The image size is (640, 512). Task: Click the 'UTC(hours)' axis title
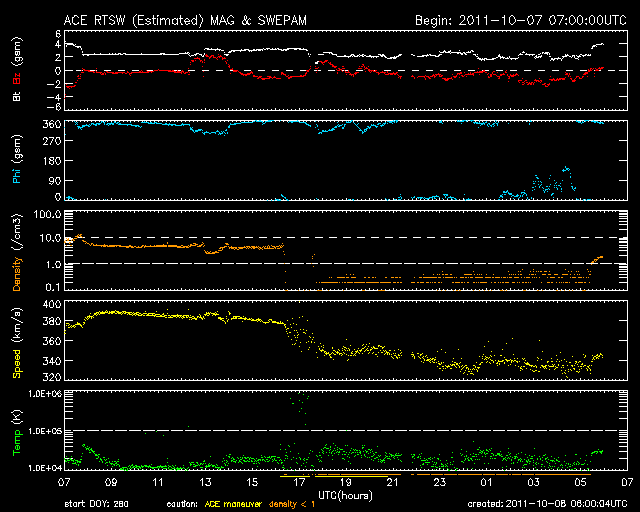pos(345,496)
